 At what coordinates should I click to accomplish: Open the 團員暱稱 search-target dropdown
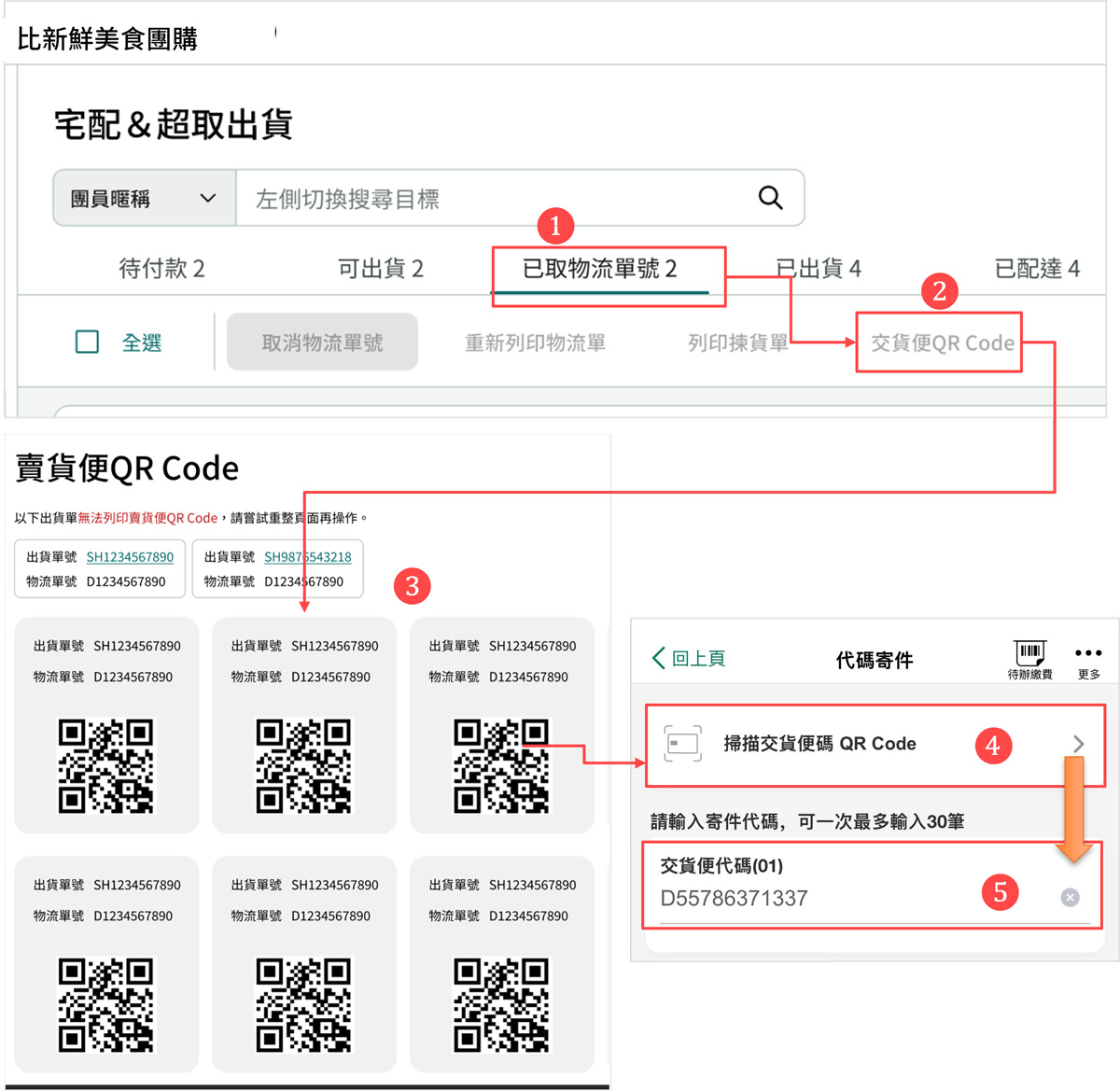145,198
